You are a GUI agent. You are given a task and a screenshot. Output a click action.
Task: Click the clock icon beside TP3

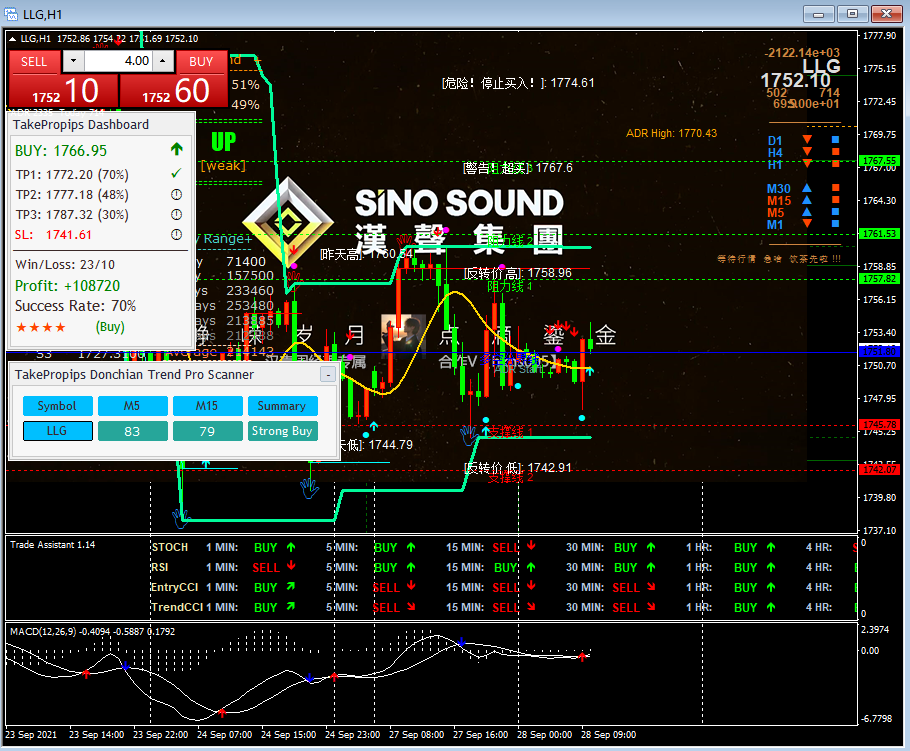point(176,215)
